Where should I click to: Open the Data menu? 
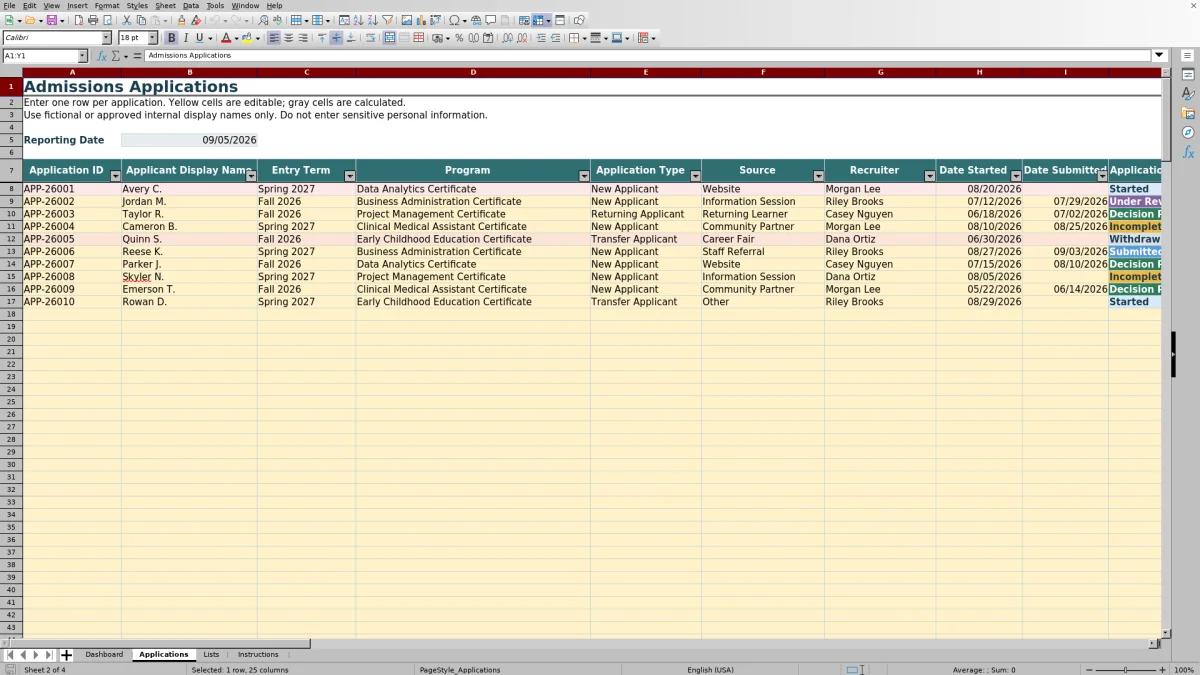(191, 5)
